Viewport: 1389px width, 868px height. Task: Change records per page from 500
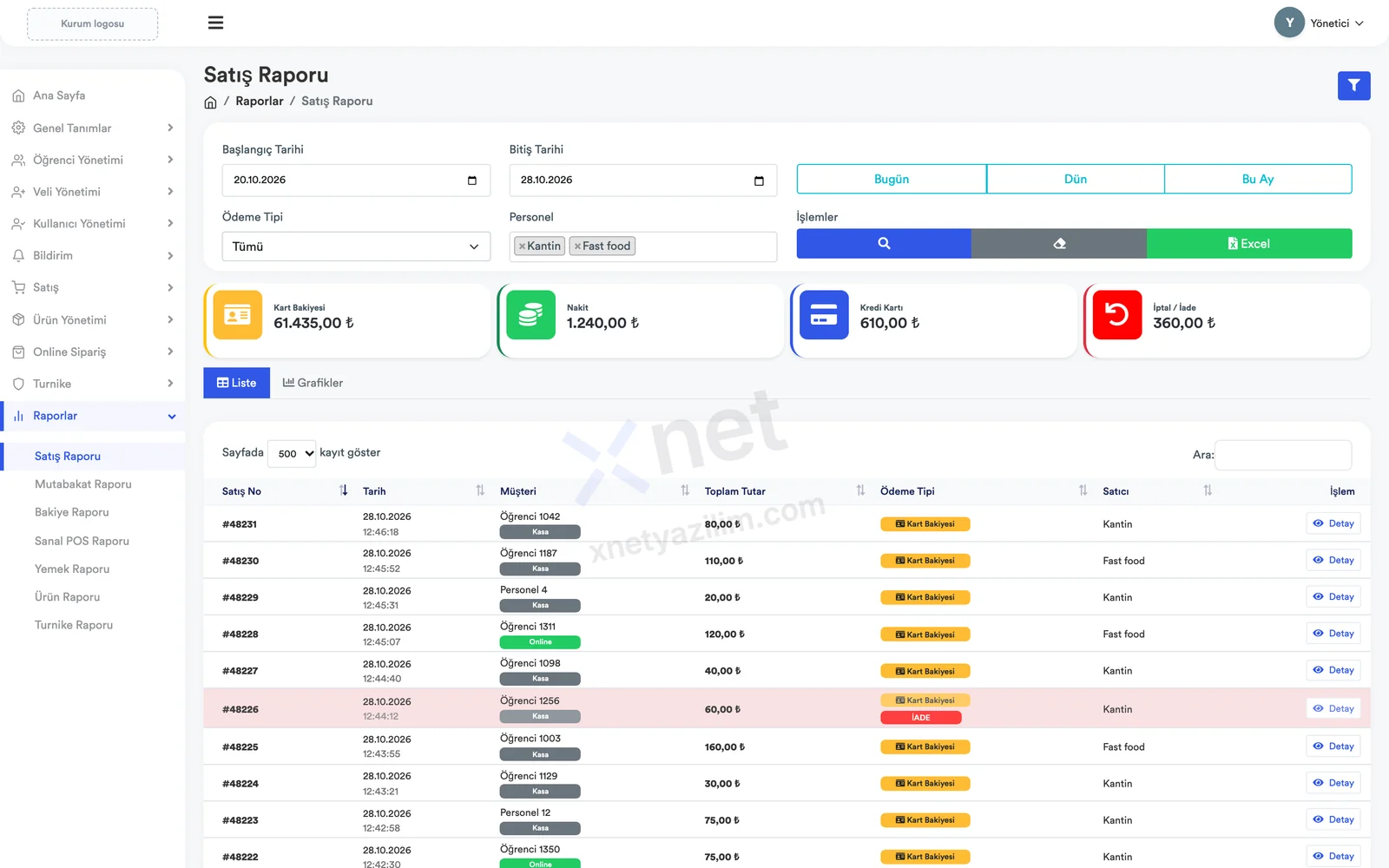(x=292, y=453)
